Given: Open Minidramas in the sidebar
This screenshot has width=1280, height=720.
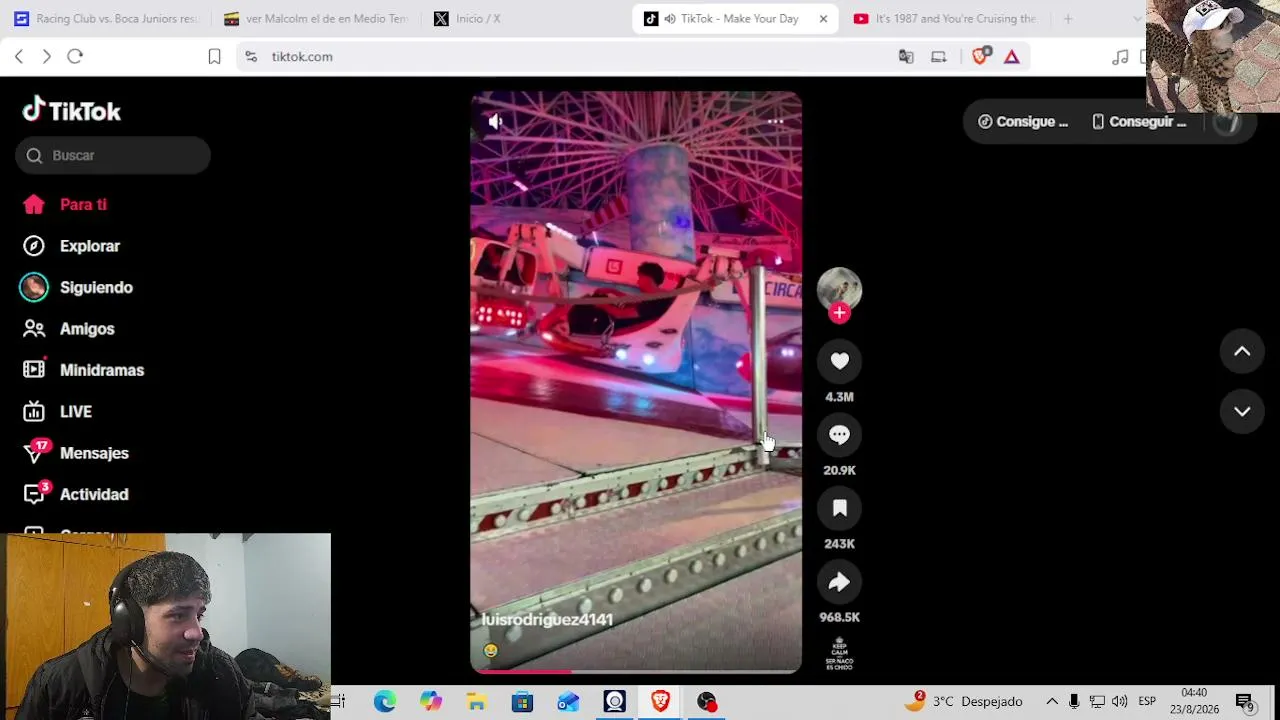Looking at the screenshot, I should point(84,370).
